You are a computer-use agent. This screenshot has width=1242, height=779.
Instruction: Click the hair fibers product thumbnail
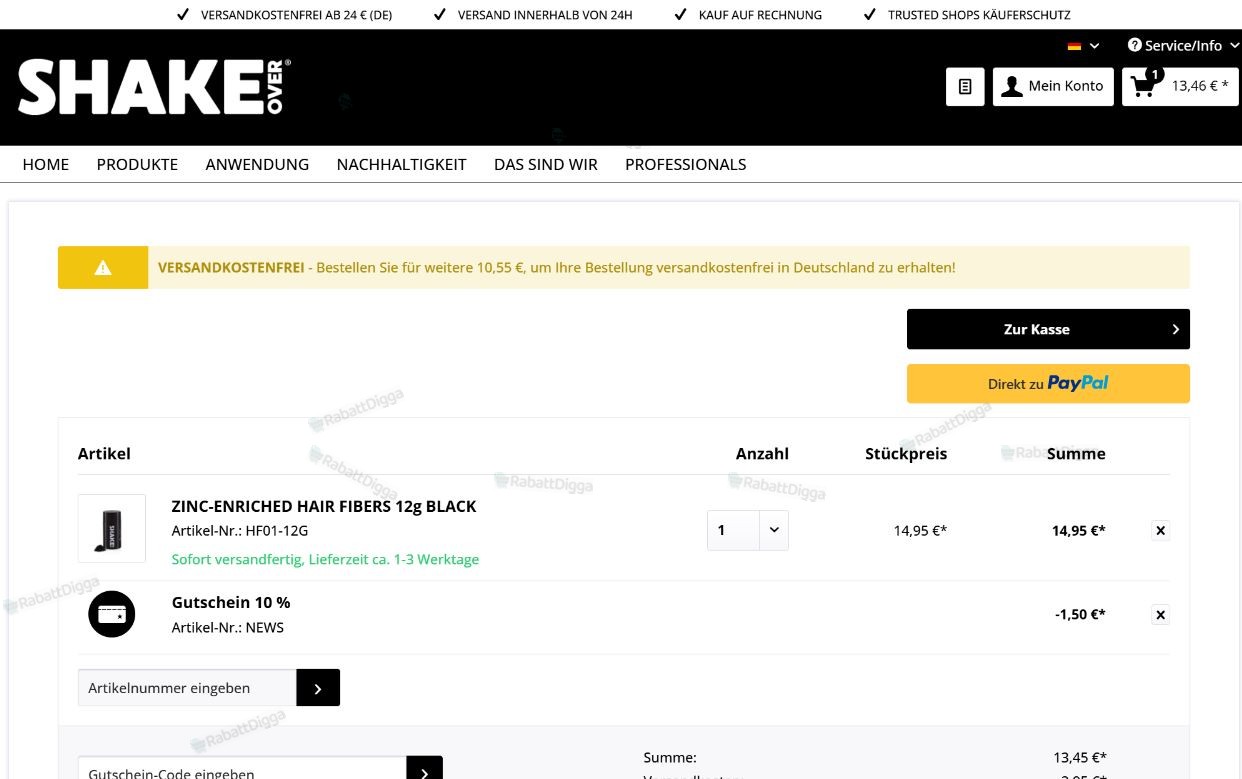[112, 528]
